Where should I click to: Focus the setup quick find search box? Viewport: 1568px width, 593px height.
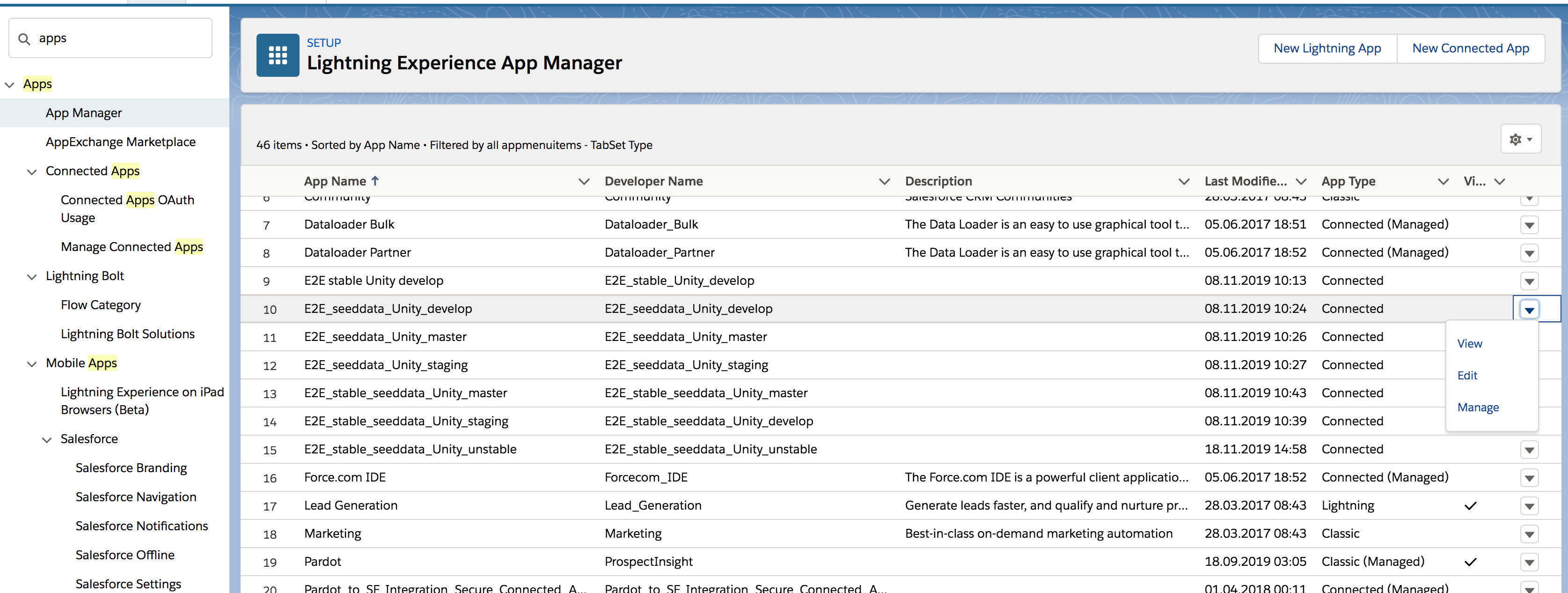(x=110, y=38)
